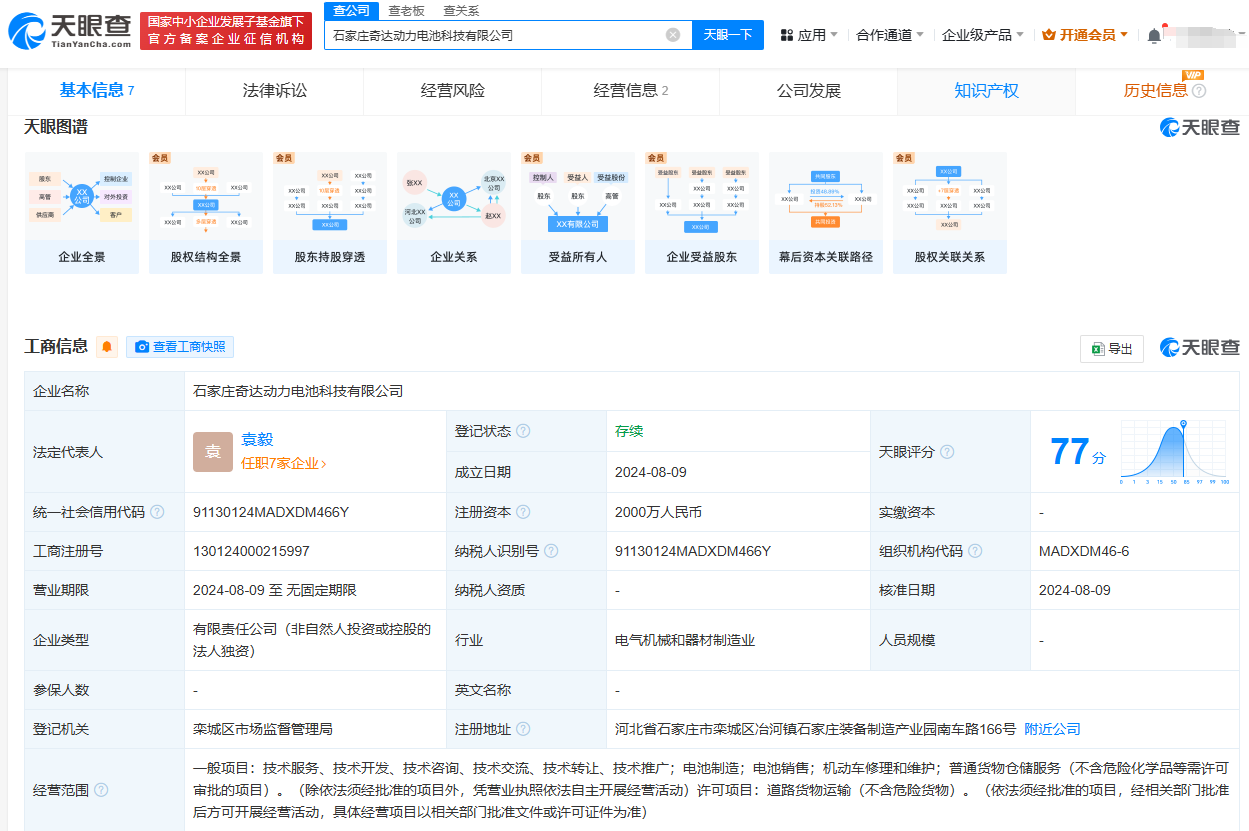
Task: Open help icon next to 天眼评分
Action: 946,452
